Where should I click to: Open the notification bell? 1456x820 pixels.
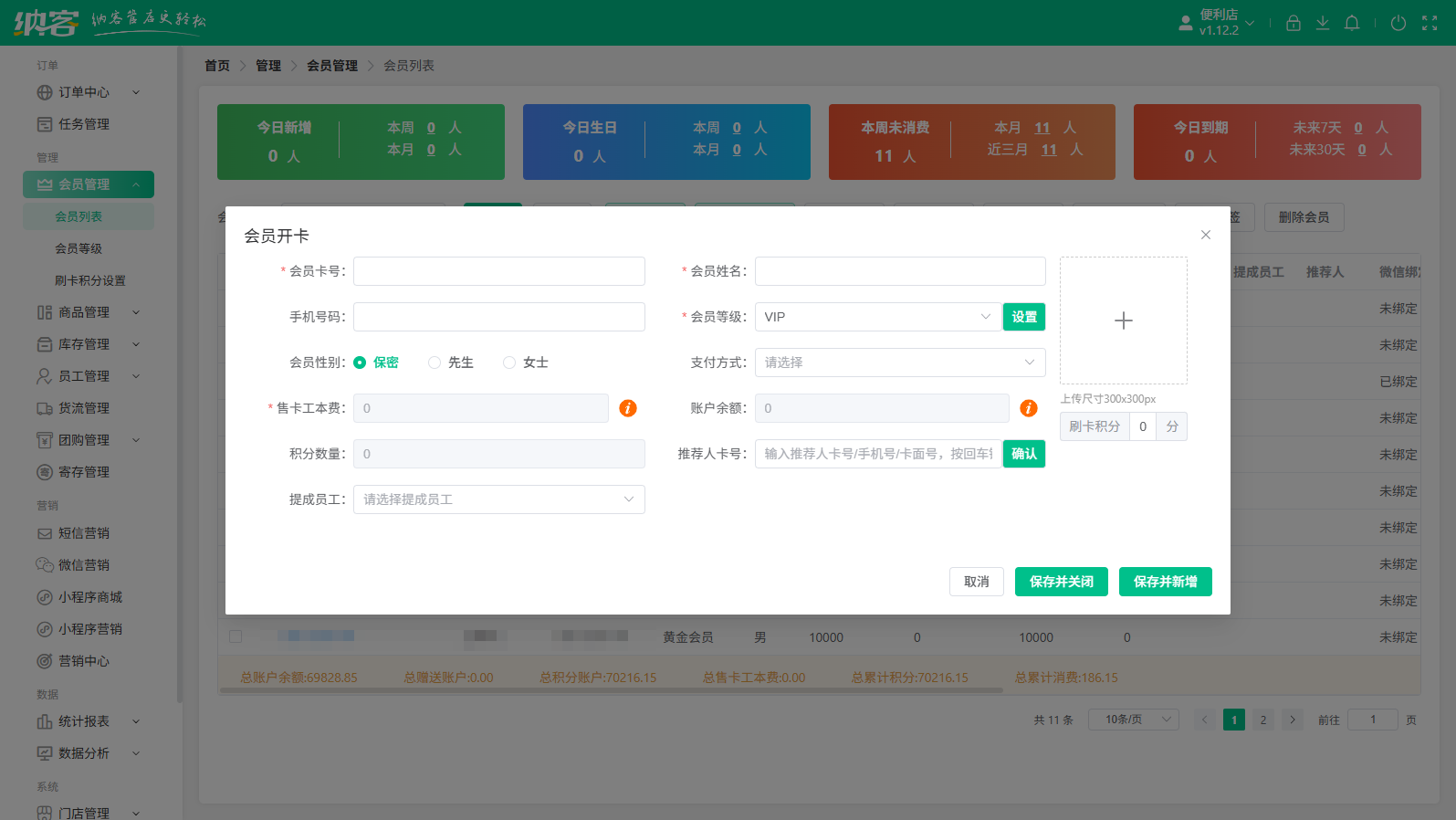click(x=1352, y=24)
